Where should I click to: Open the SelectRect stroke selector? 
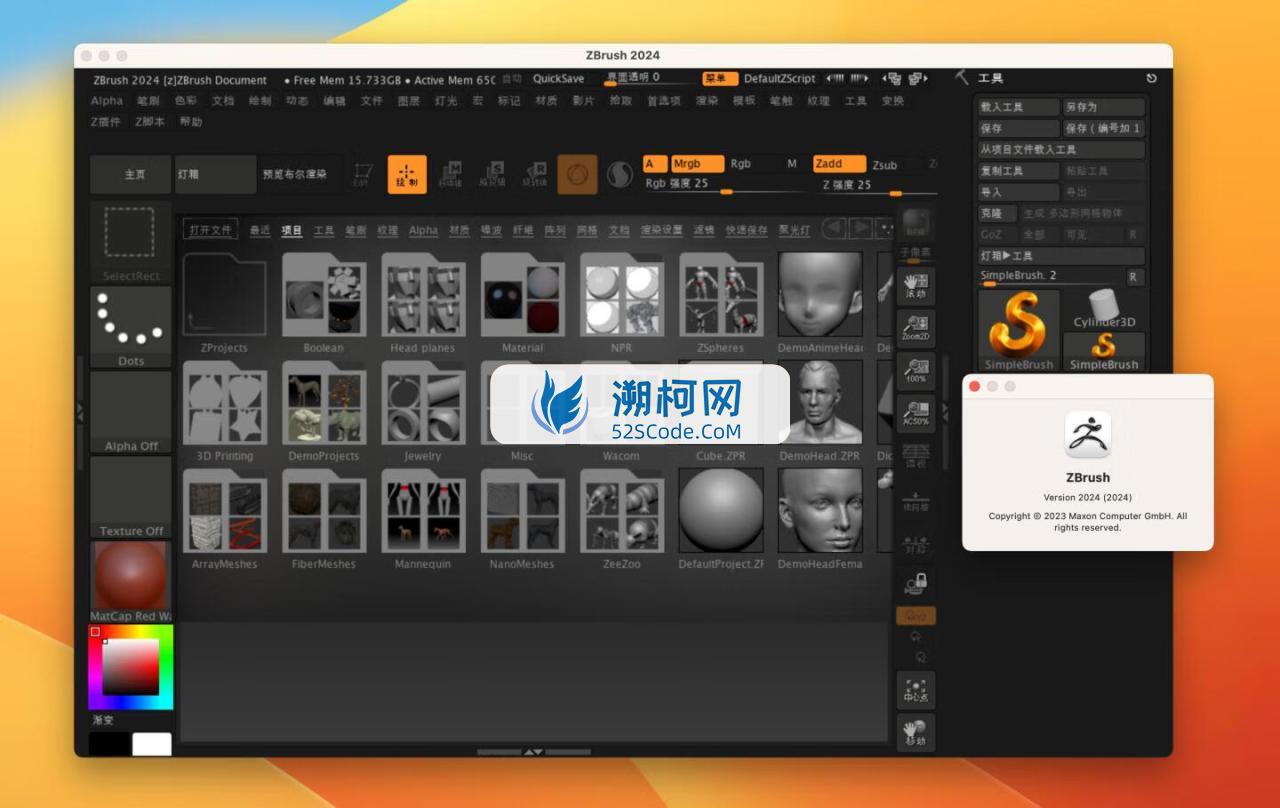click(x=130, y=241)
